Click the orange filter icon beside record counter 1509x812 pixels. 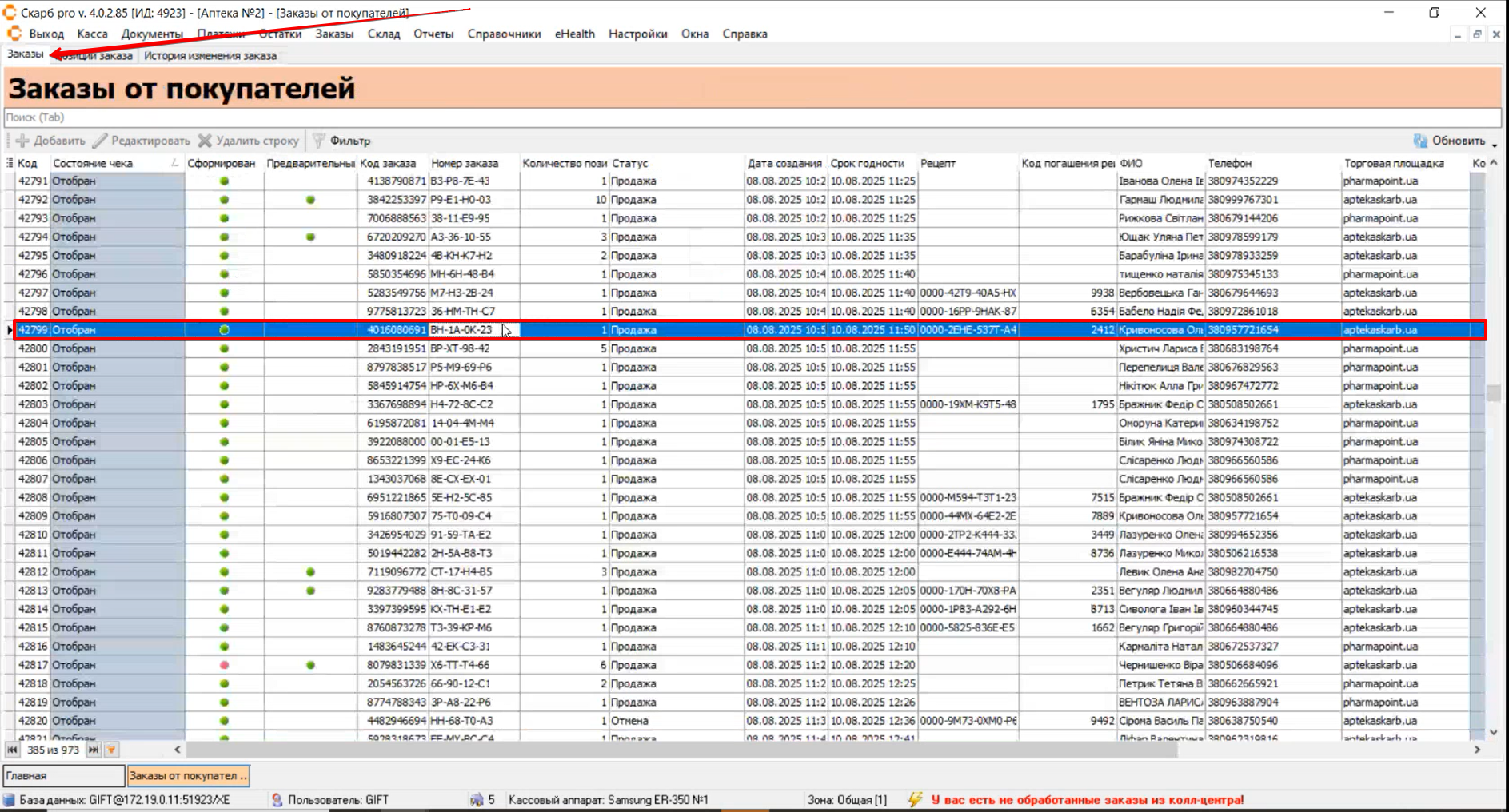tap(111, 750)
